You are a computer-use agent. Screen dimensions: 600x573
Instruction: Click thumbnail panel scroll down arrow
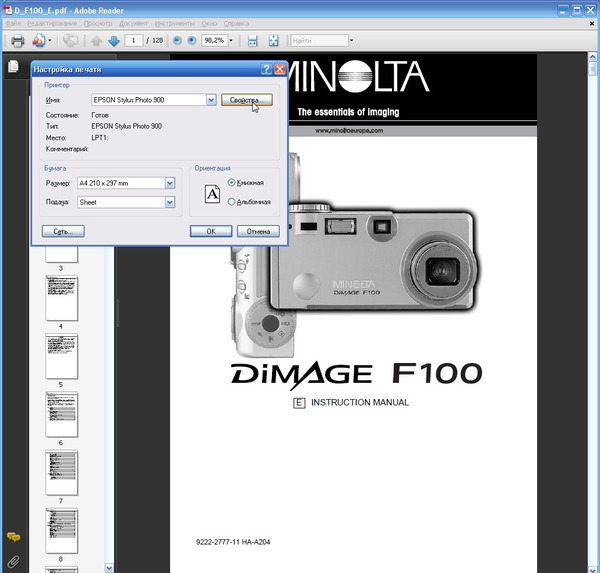pyautogui.click(x=109, y=568)
